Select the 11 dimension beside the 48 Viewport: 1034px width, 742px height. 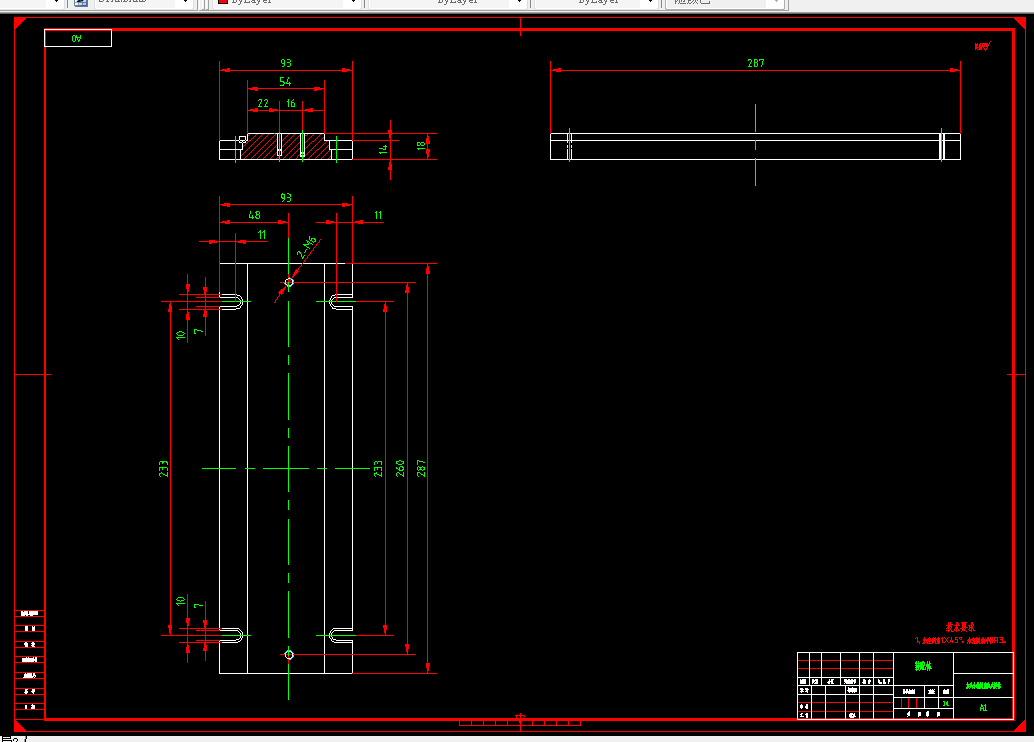[x=262, y=235]
